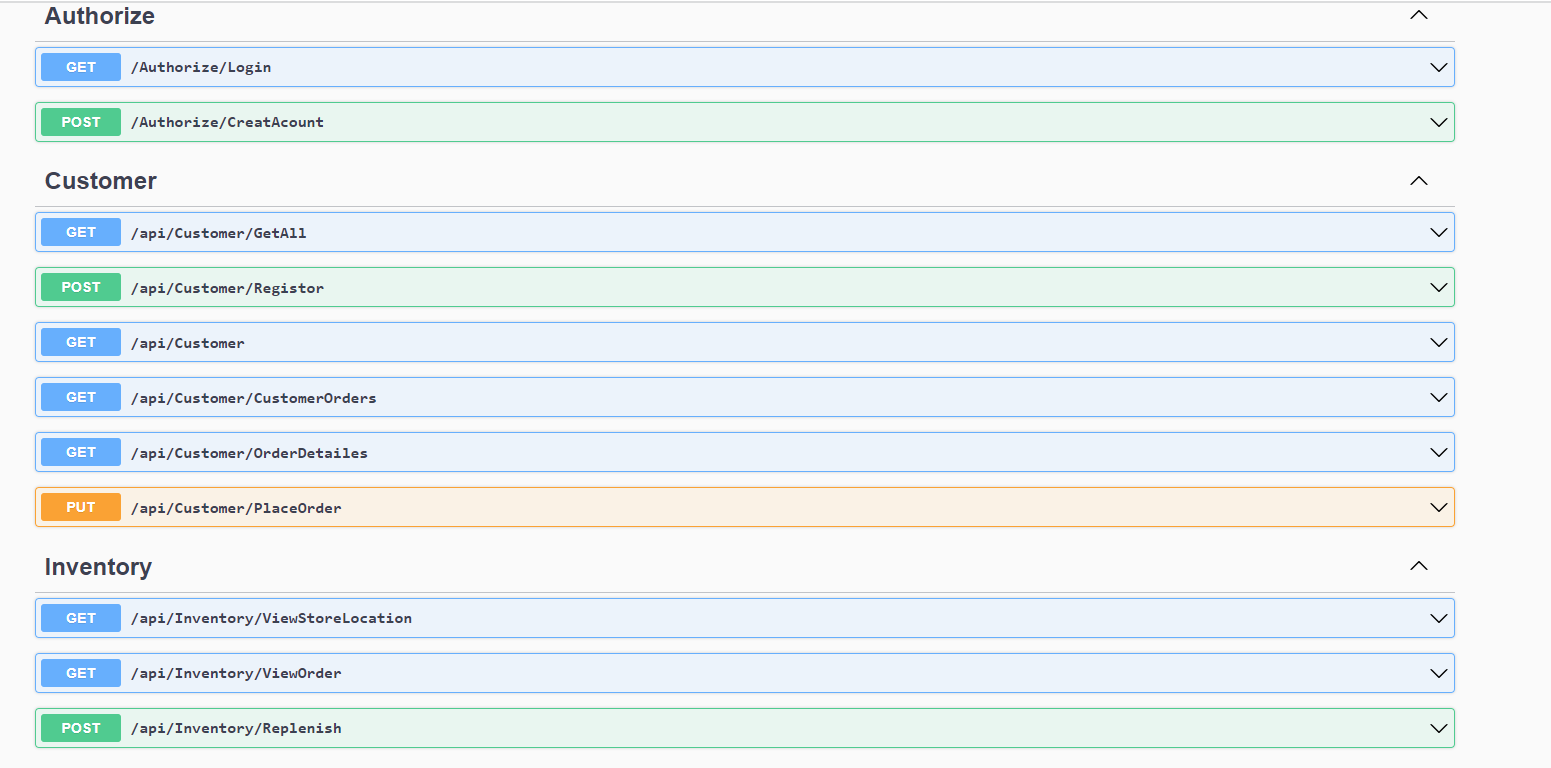Click GET badge of /api/Inventory/ViewStoreLocation

click(81, 618)
